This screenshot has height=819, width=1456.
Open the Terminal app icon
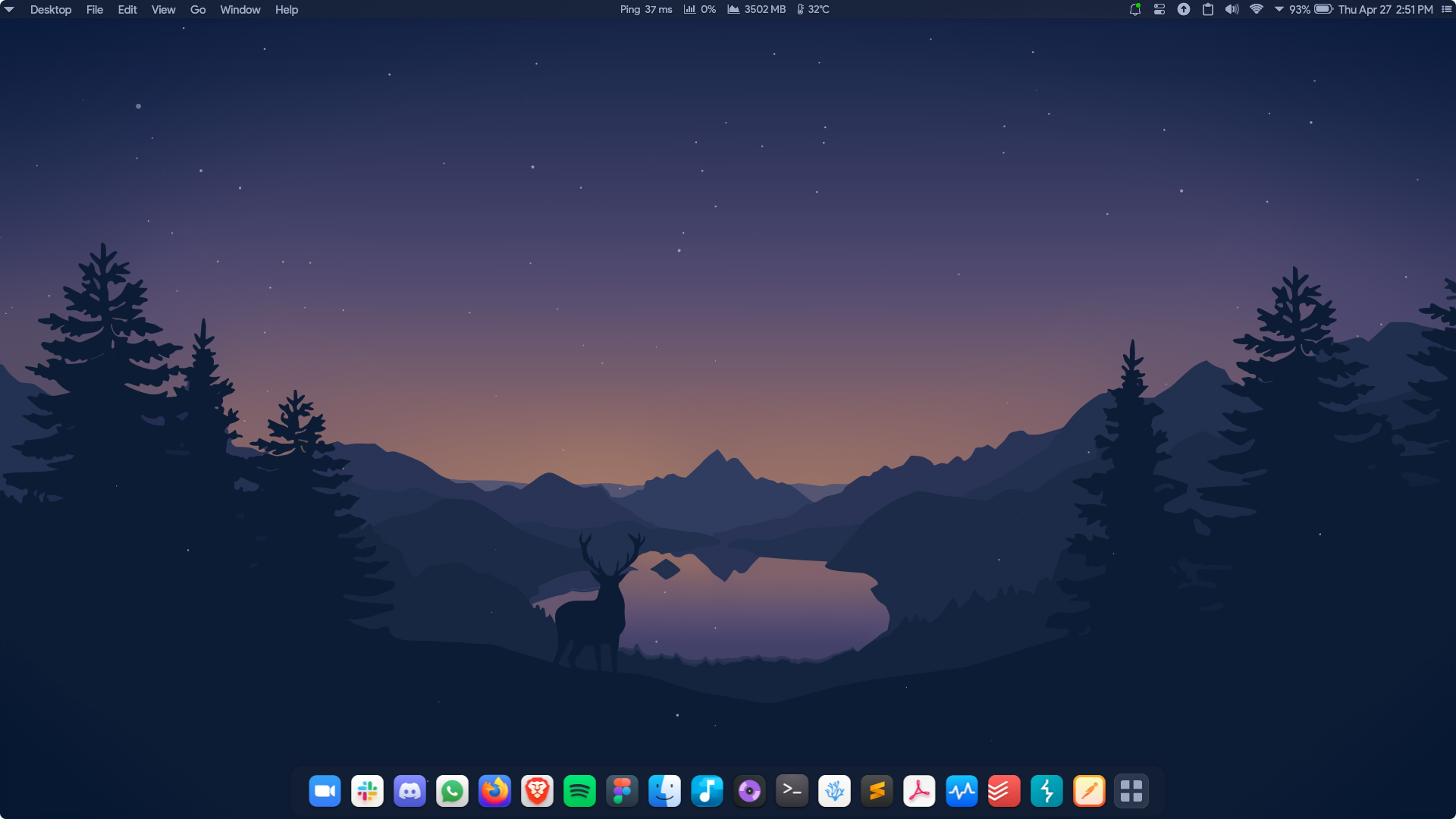792,791
